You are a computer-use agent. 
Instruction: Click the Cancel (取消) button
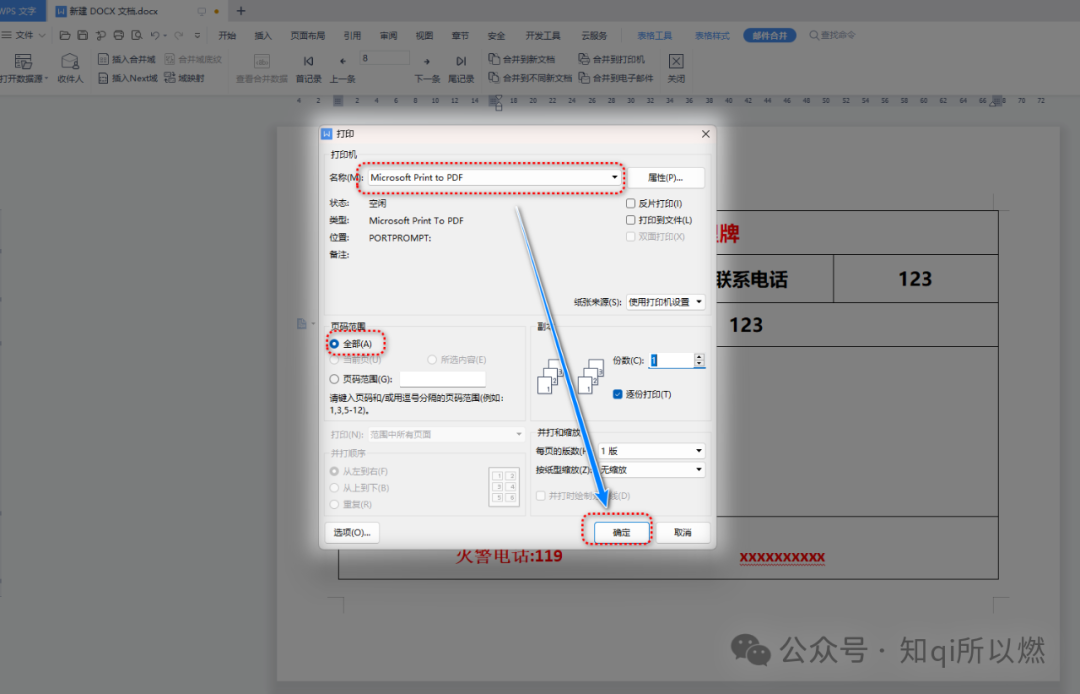click(x=683, y=532)
